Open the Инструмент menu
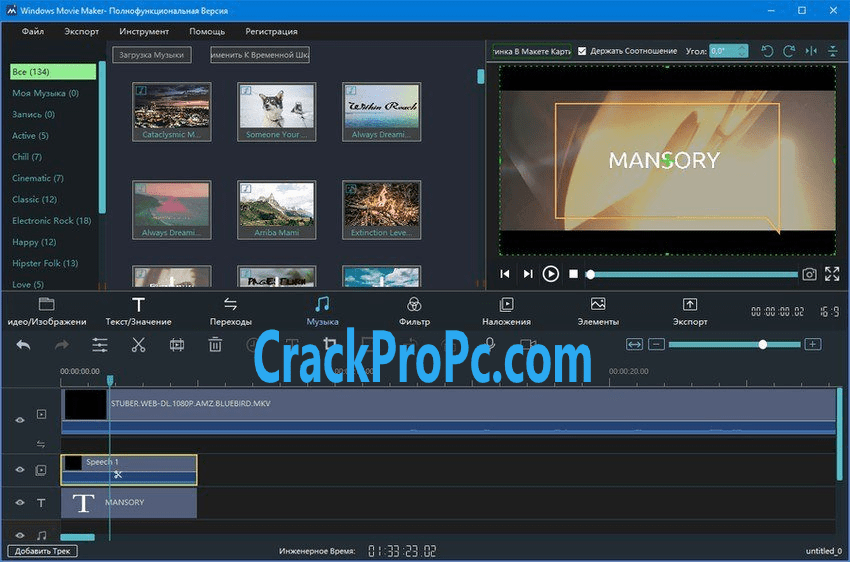This screenshot has width=850, height=562. (144, 31)
